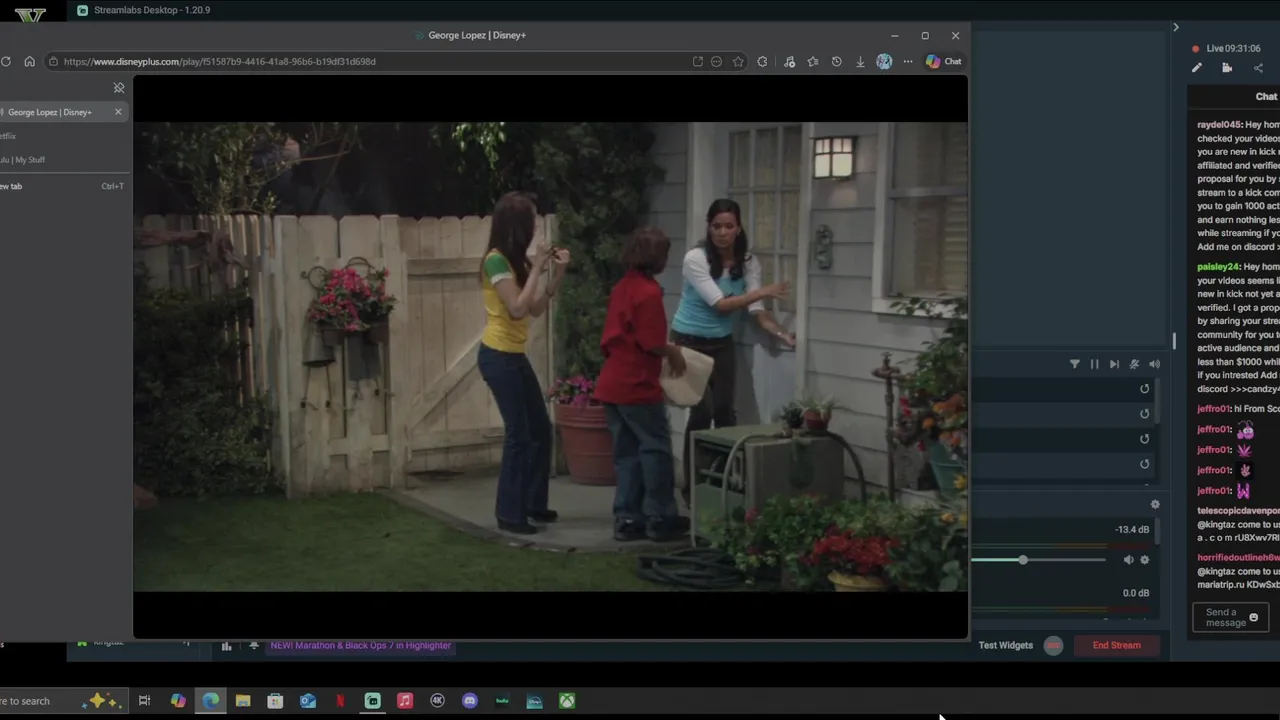
Task: Switch to the Hulu | My Stuff tab
Action: click(x=62, y=160)
